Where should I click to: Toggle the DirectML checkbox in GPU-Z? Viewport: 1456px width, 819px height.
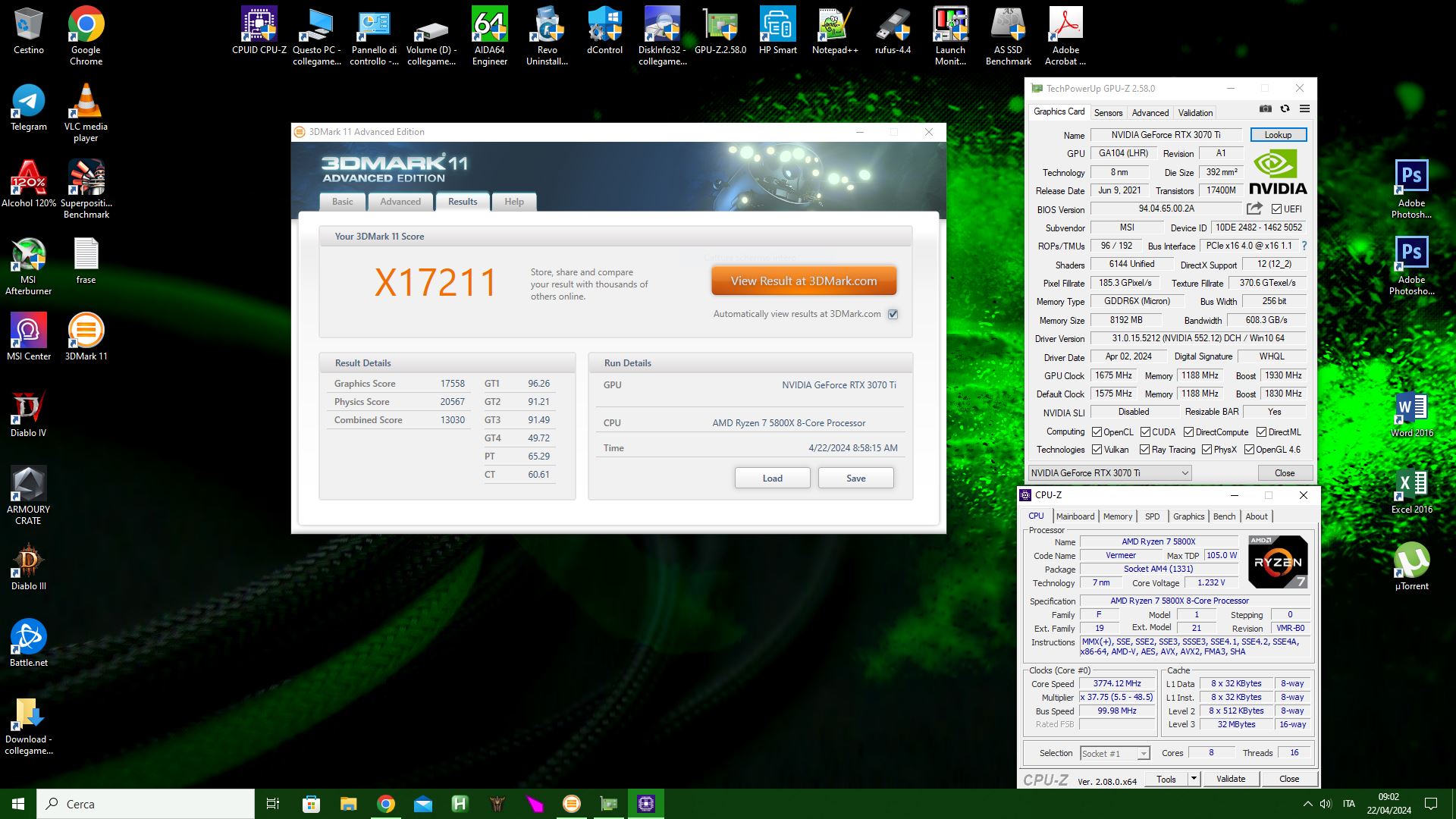click(x=1261, y=432)
